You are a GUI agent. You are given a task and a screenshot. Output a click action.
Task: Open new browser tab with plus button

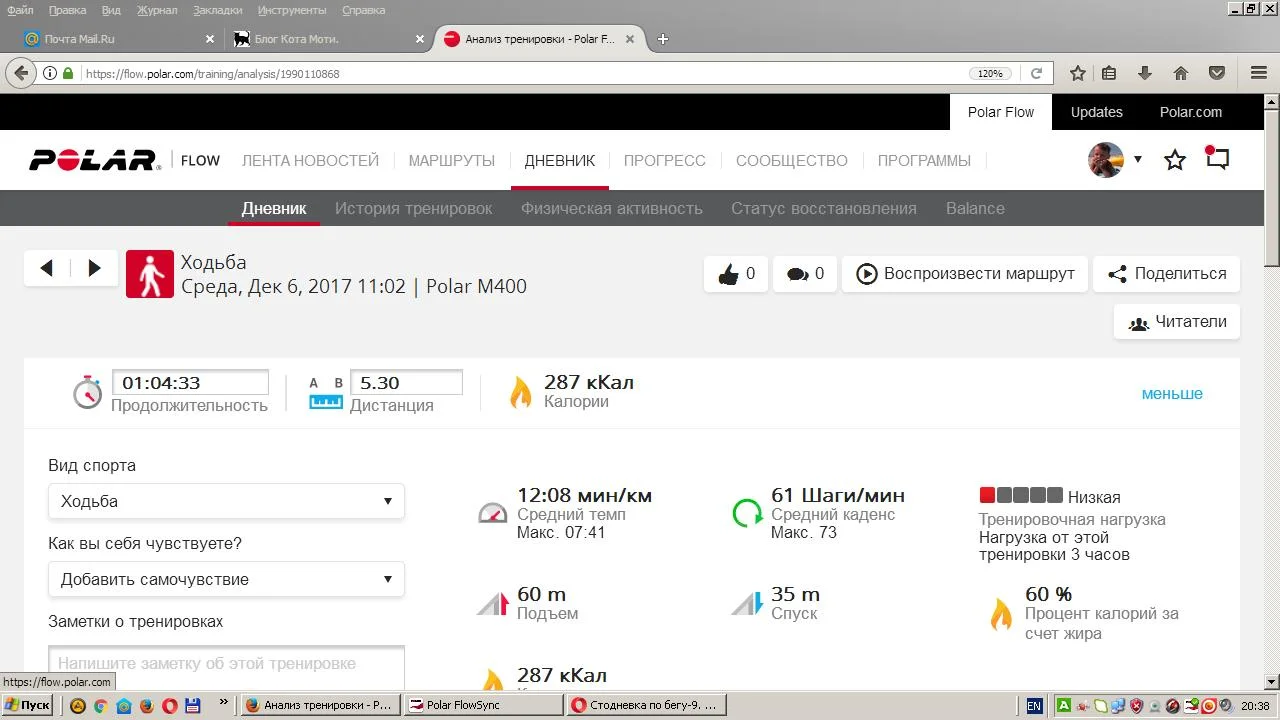pos(662,39)
